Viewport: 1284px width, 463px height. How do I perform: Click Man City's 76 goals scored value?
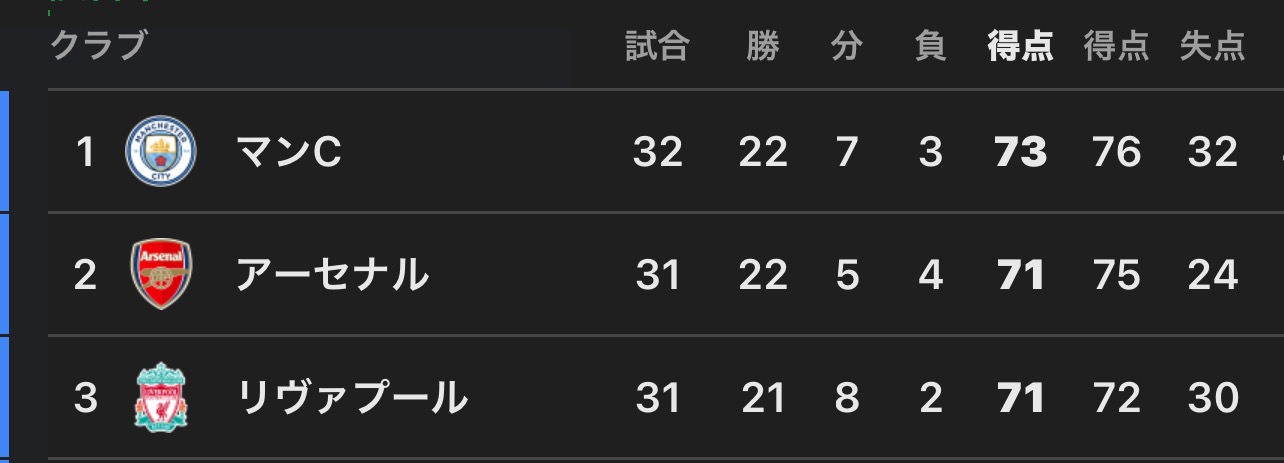point(1116,152)
